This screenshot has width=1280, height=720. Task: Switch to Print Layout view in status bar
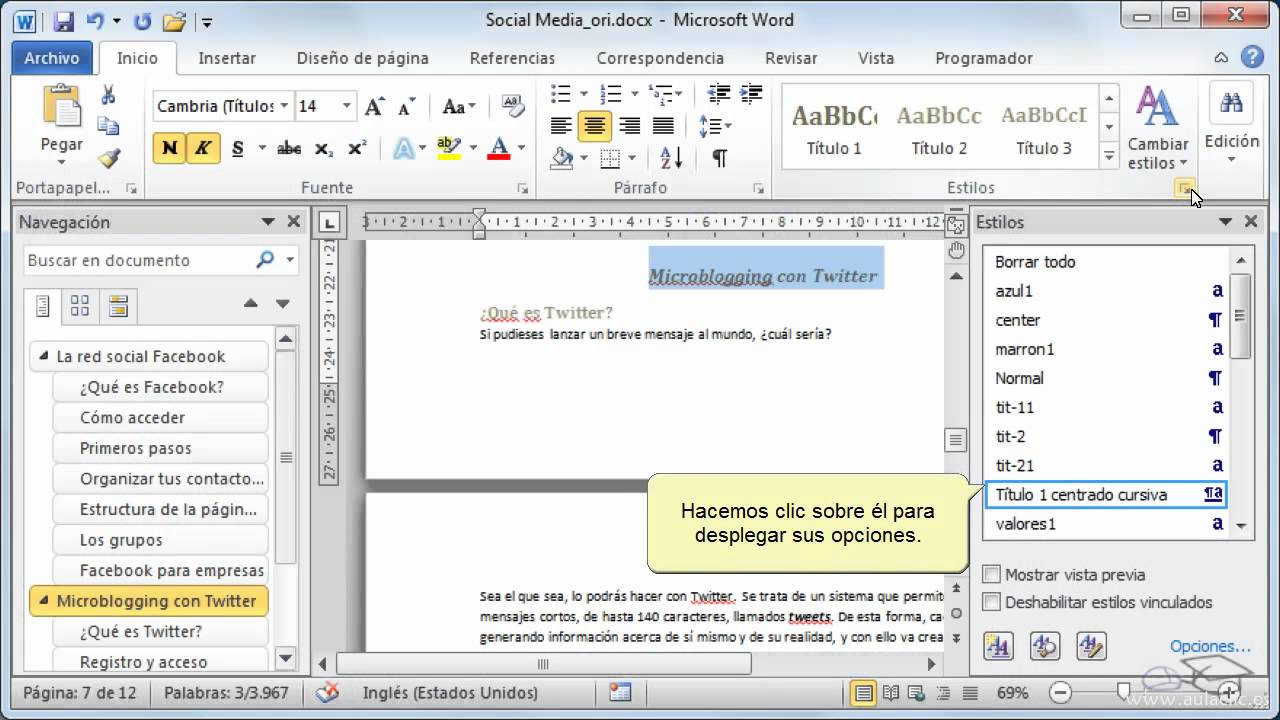pyautogui.click(x=861, y=692)
